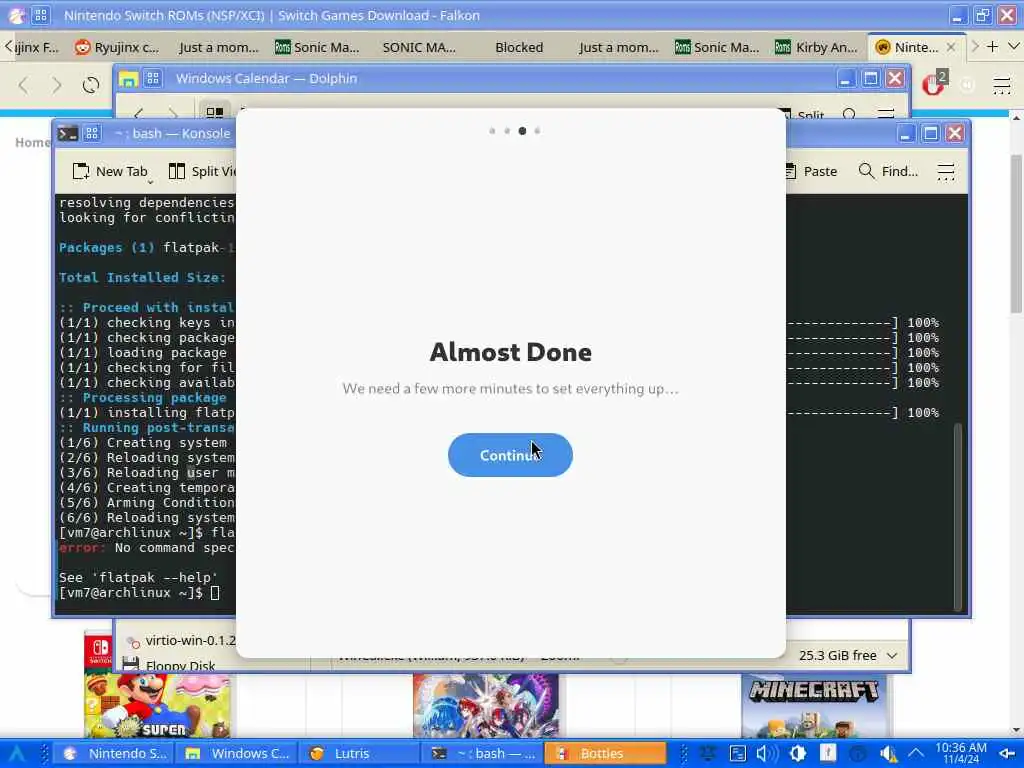1024x768 pixels.
Task: Switch to Nintendo S... taskbar entry
Action: [116, 753]
